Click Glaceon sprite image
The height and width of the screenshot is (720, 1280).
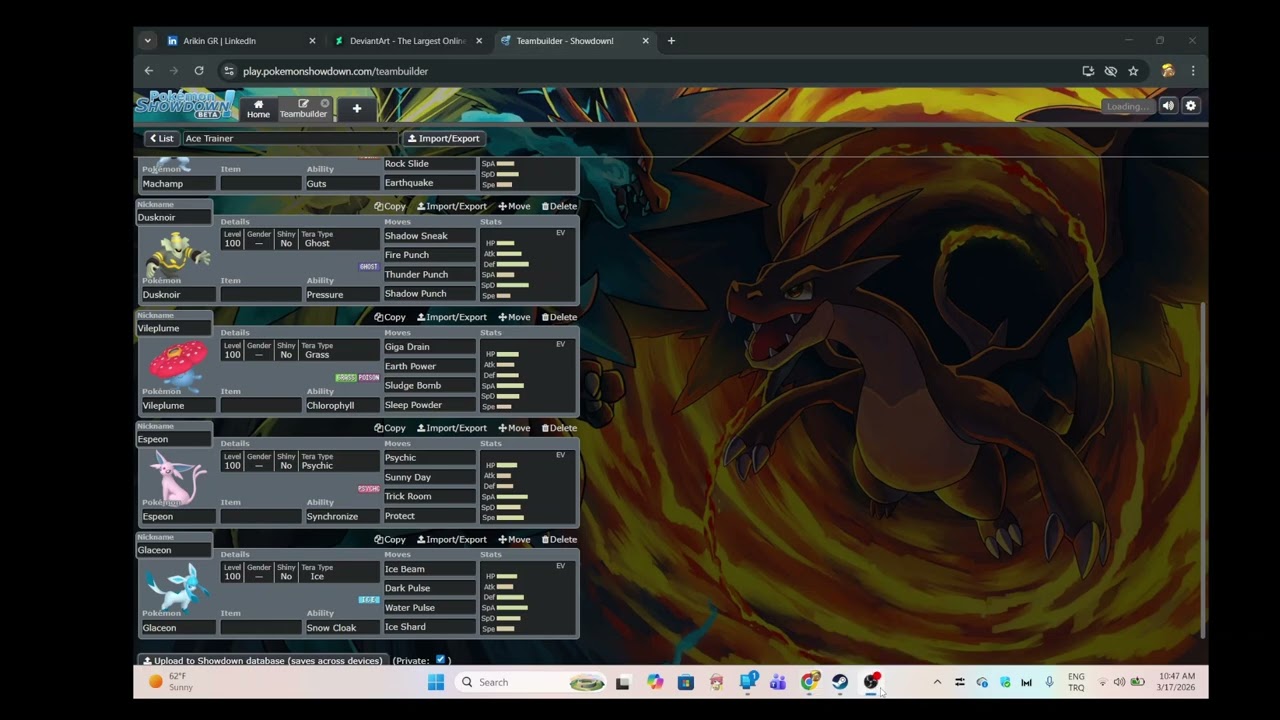tap(177, 586)
